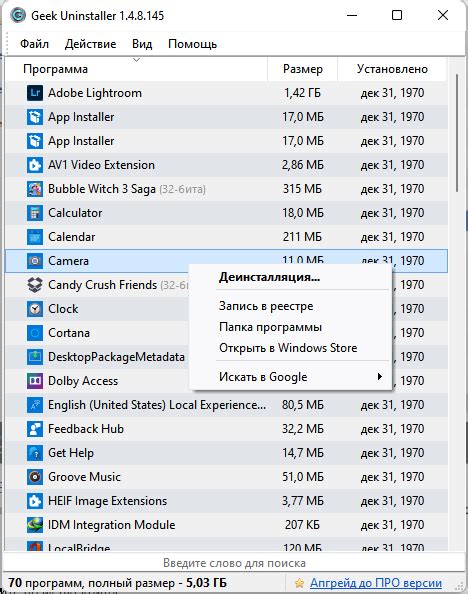Select the Groove Music icon
The image size is (468, 594).
pos(35,477)
